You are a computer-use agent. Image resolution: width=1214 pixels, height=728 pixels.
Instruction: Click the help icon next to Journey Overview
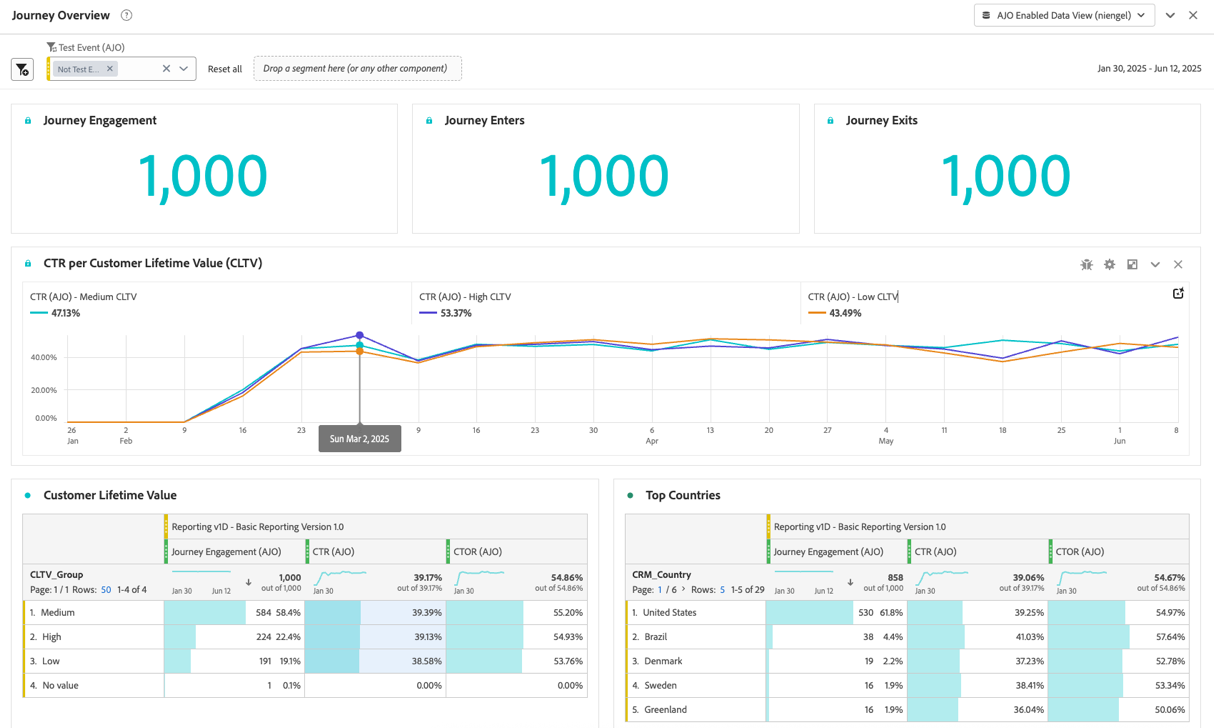(x=126, y=15)
